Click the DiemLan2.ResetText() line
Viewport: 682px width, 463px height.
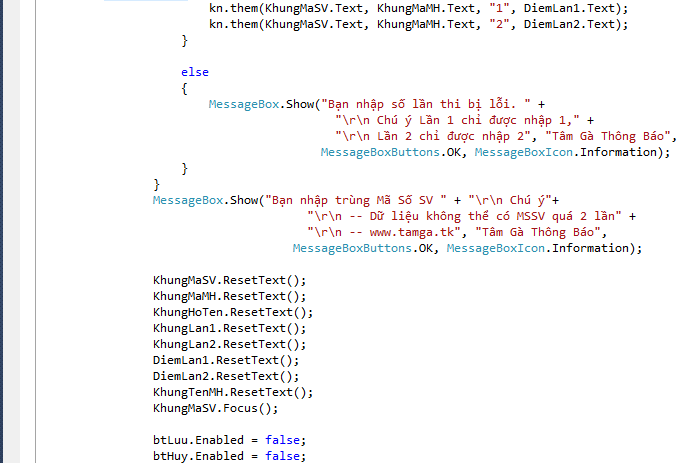226,377
